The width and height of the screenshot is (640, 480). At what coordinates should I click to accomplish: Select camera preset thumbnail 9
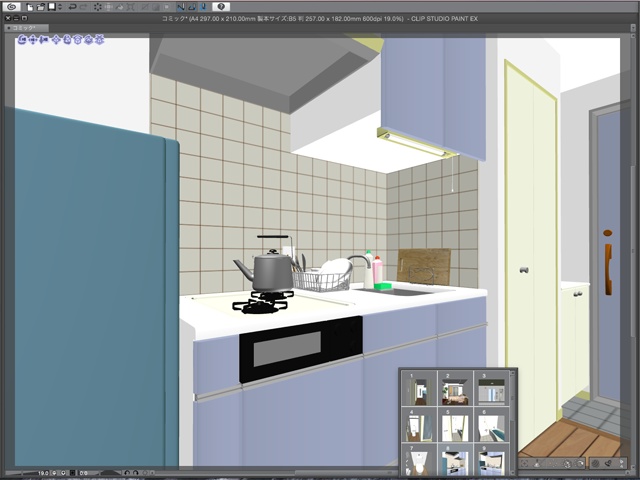(x=491, y=460)
